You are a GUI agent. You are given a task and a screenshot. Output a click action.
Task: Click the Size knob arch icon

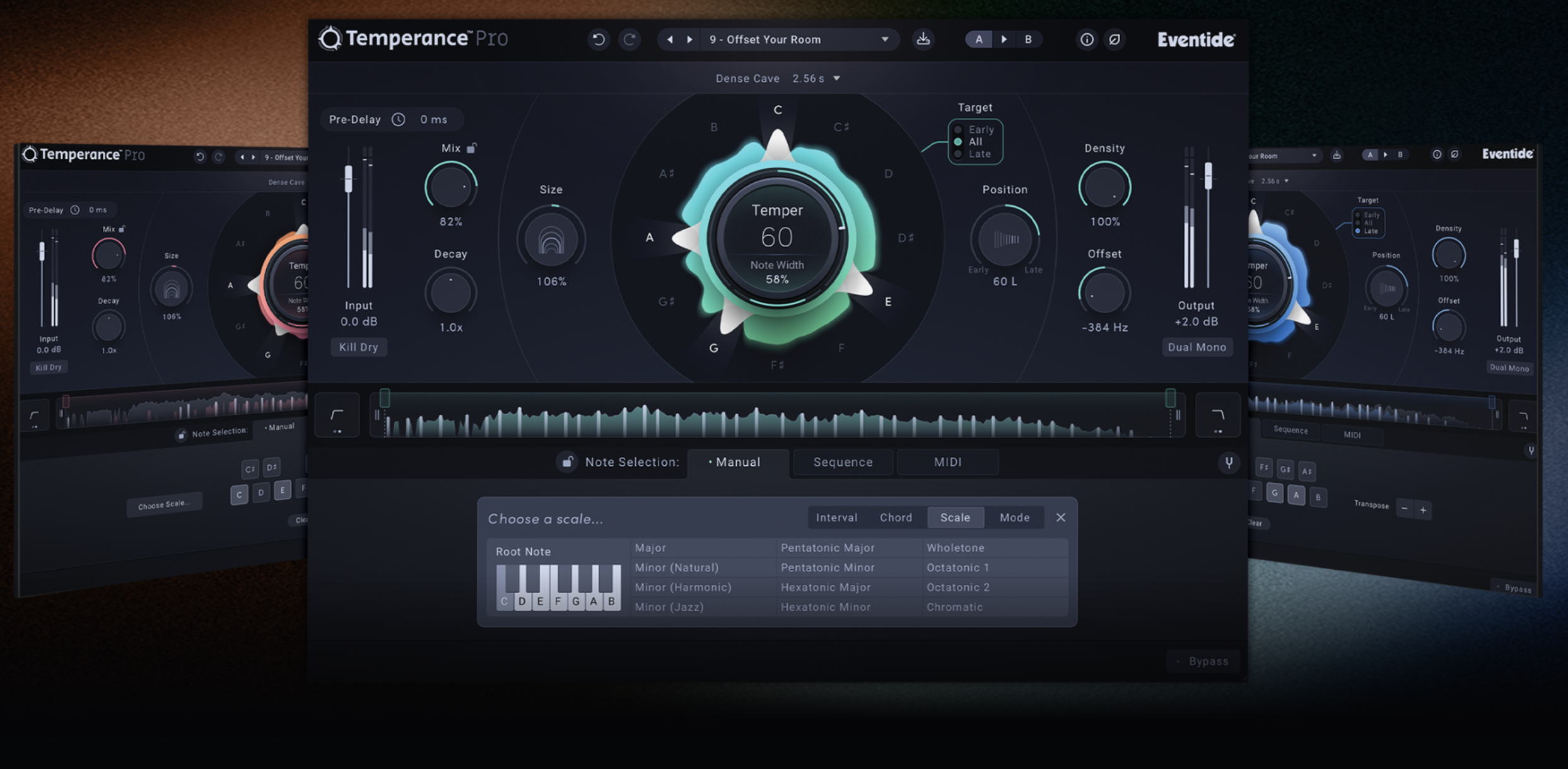click(551, 240)
